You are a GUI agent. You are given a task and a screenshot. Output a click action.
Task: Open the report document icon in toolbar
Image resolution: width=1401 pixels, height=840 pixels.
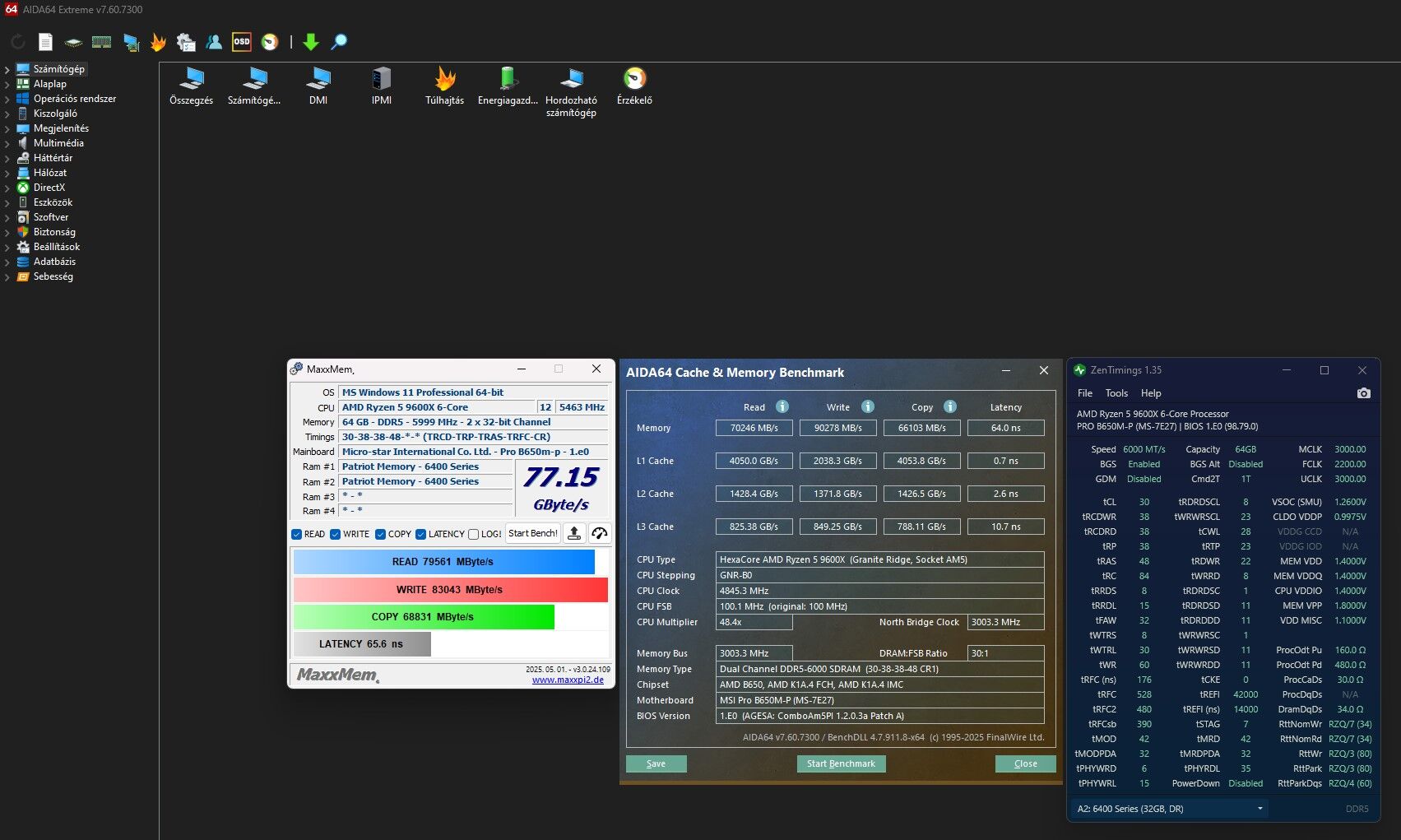(46, 42)
